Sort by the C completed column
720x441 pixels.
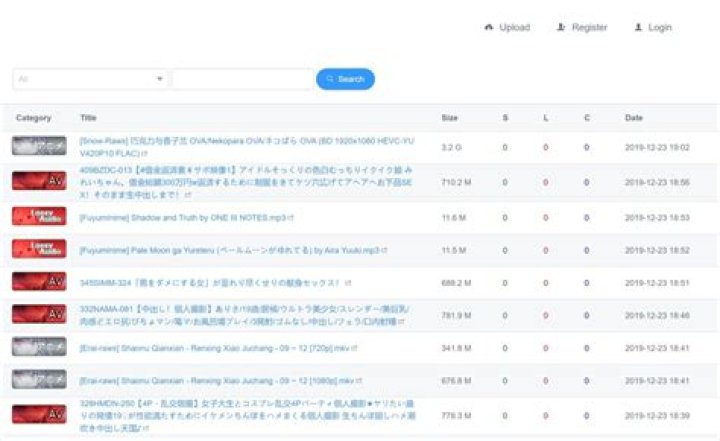point(586,118)
